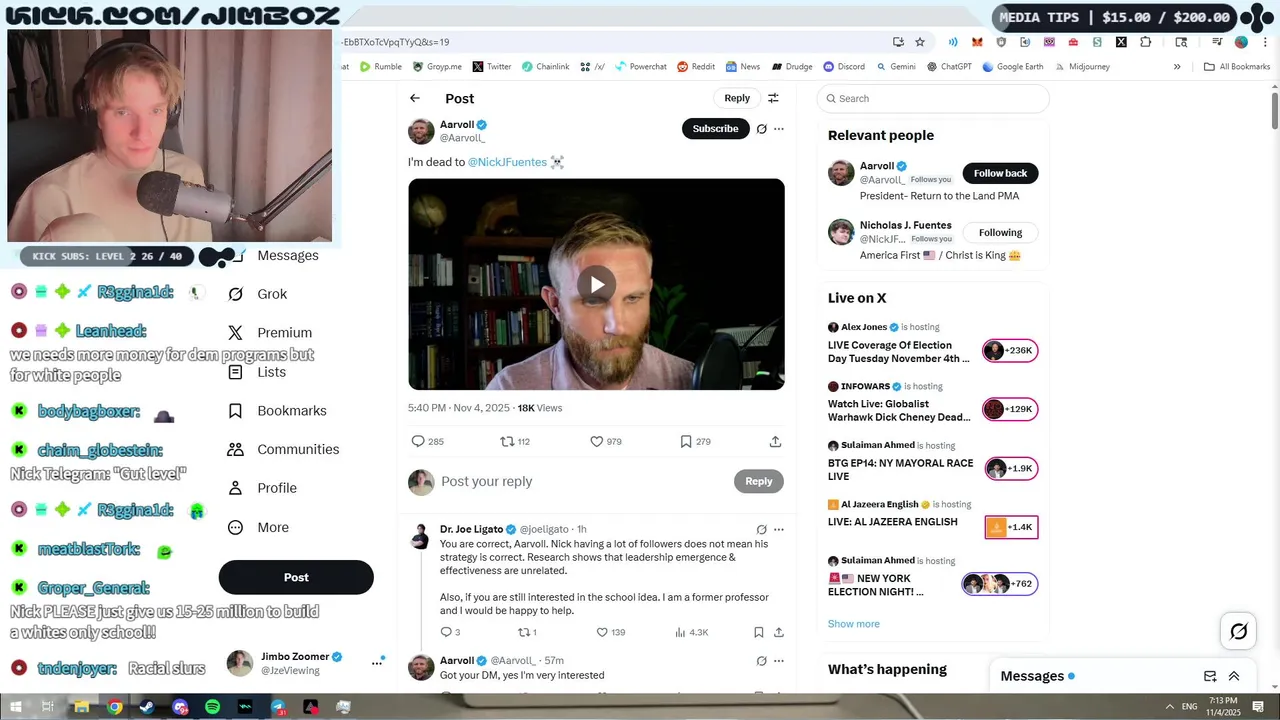1280x720 pixels.
Task: Bookmark the post with 279 bookmarks
Action: click(x=686, y=441)
